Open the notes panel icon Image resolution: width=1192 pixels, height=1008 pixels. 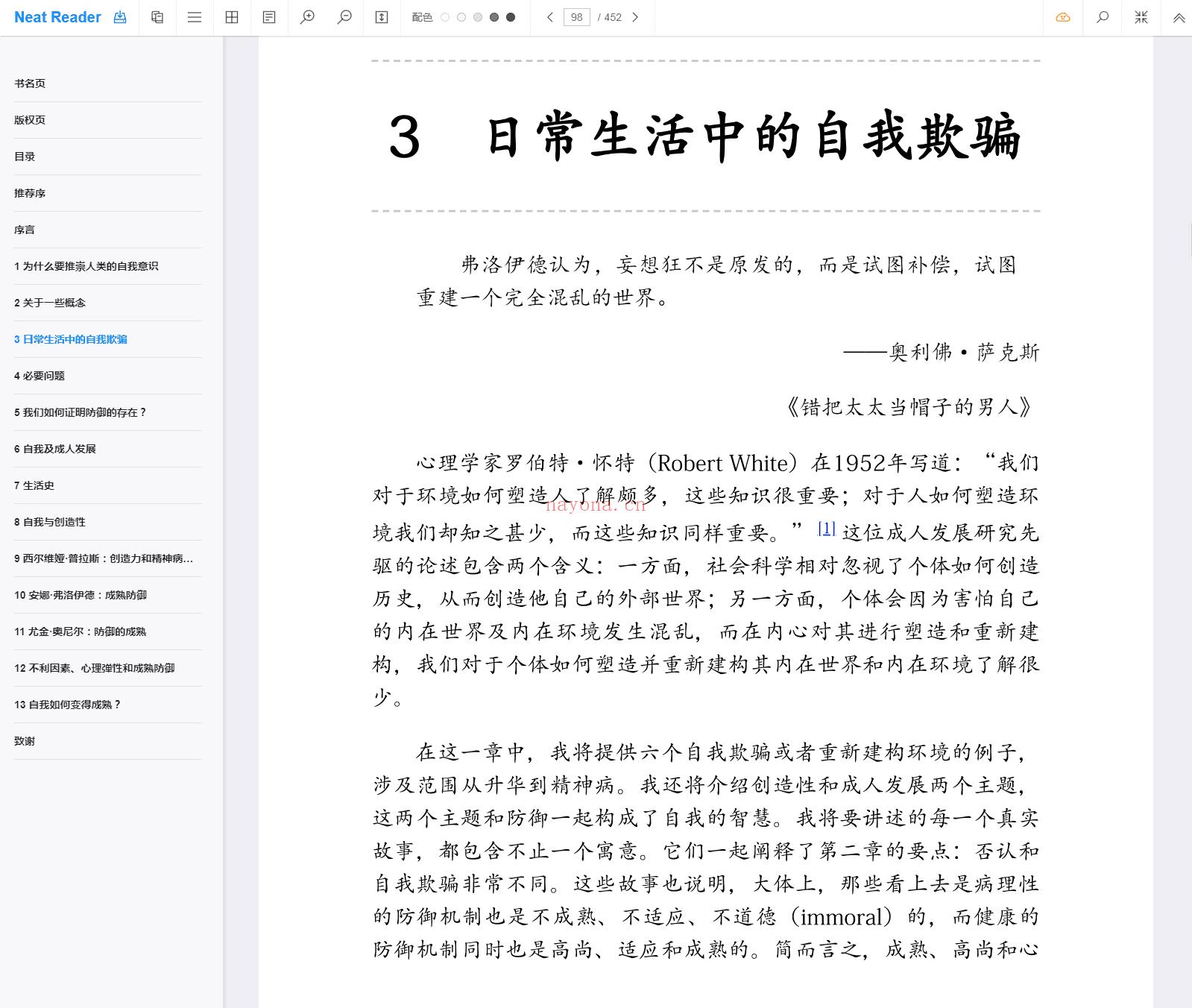269,17
